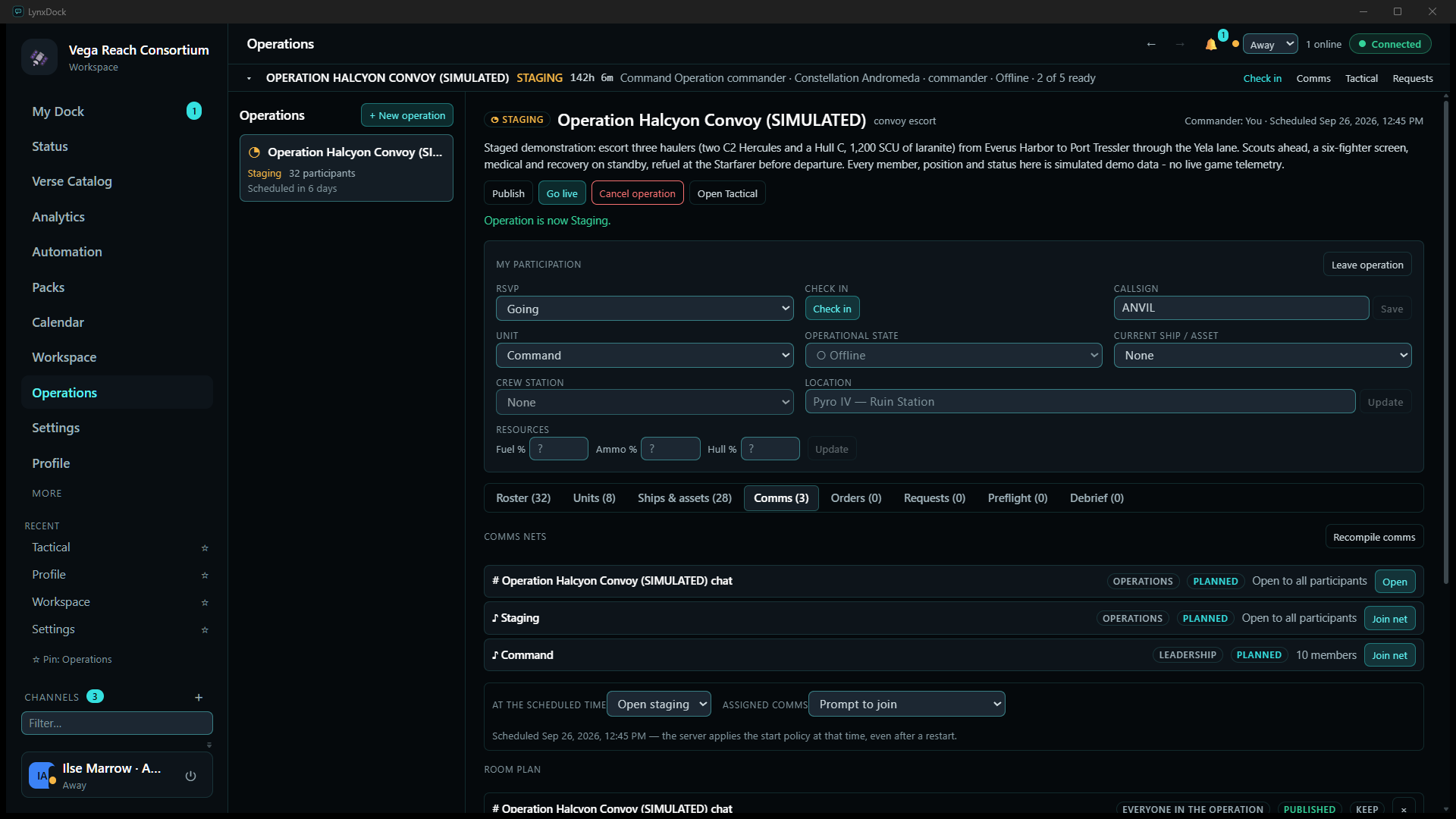Click the power icon beside Ilse Marrow
Image resolution: width=1456 pixels, height=819 pixels.
click(x=190, y=776)
